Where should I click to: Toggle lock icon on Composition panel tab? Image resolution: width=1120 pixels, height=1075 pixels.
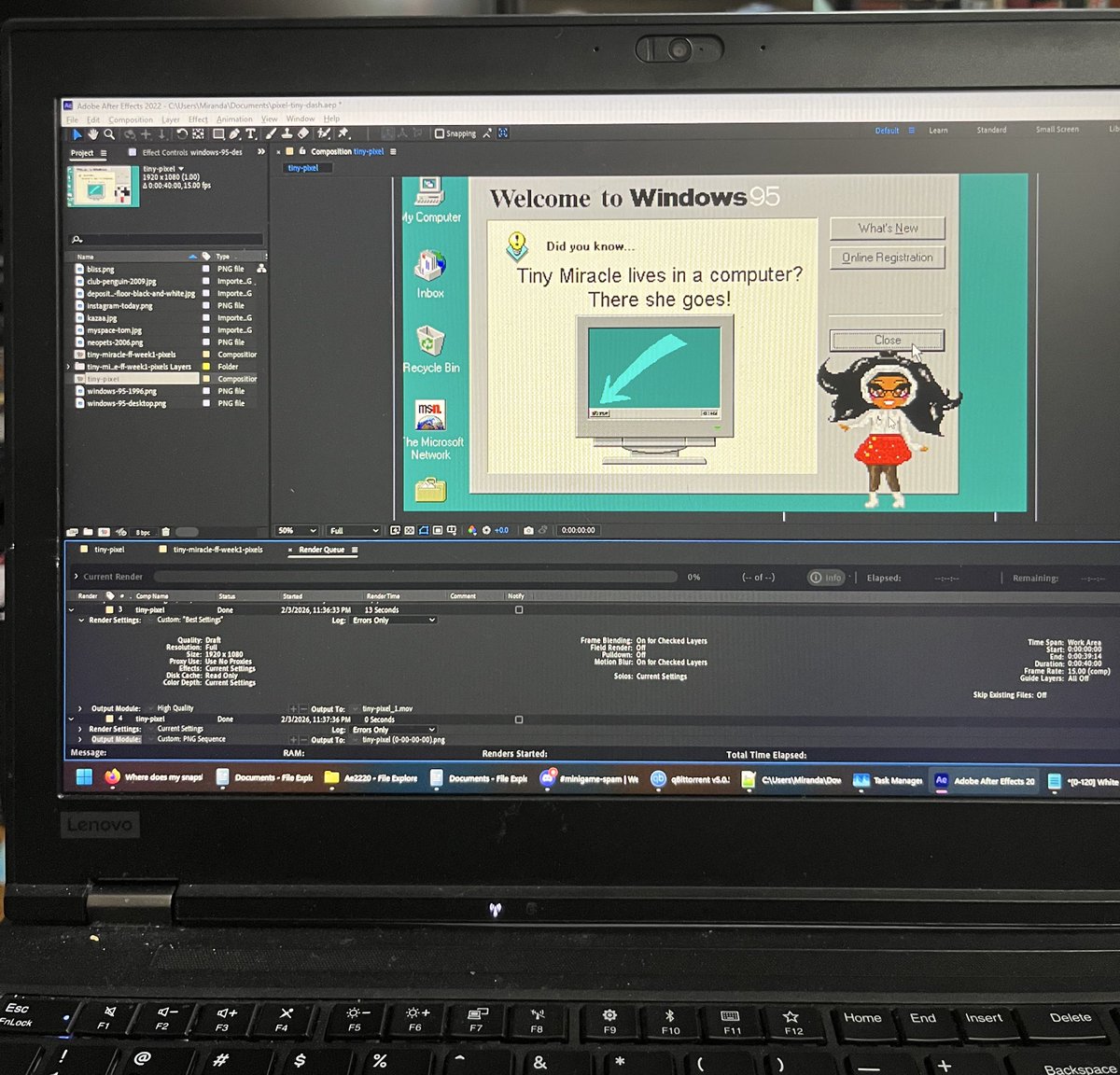[x=302, y=150]
